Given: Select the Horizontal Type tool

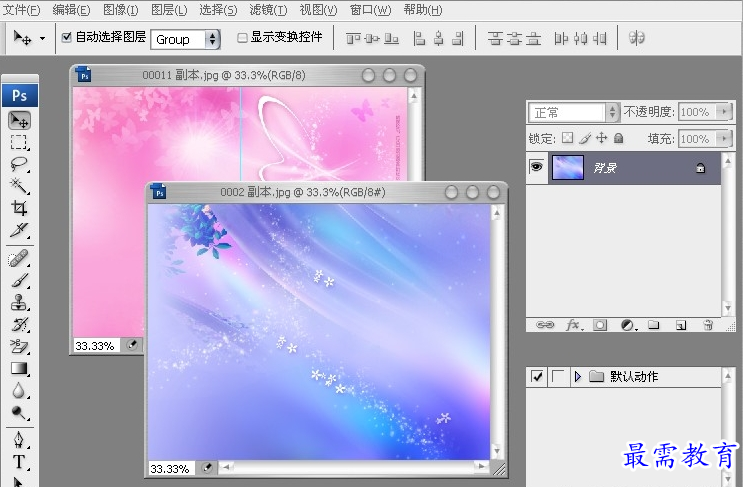Looking at the screenshot, I should click(19, 462).
